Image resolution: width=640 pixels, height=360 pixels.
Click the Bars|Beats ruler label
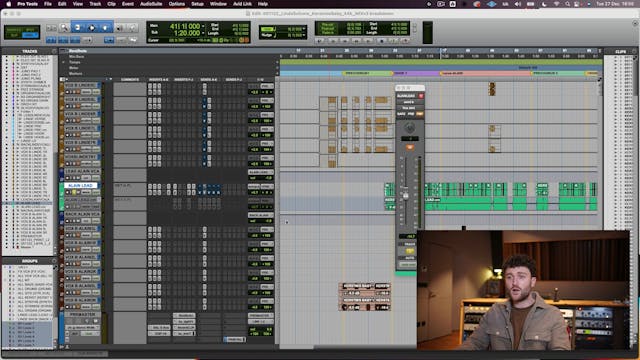point(78,51)
